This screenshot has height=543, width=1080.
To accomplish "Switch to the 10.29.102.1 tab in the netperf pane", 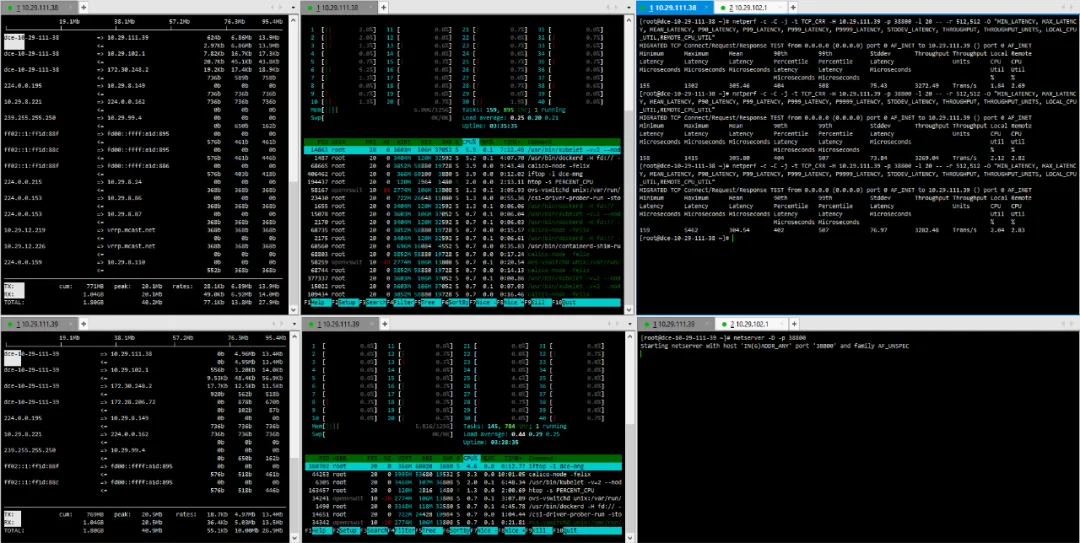I will tap(747, 8).
